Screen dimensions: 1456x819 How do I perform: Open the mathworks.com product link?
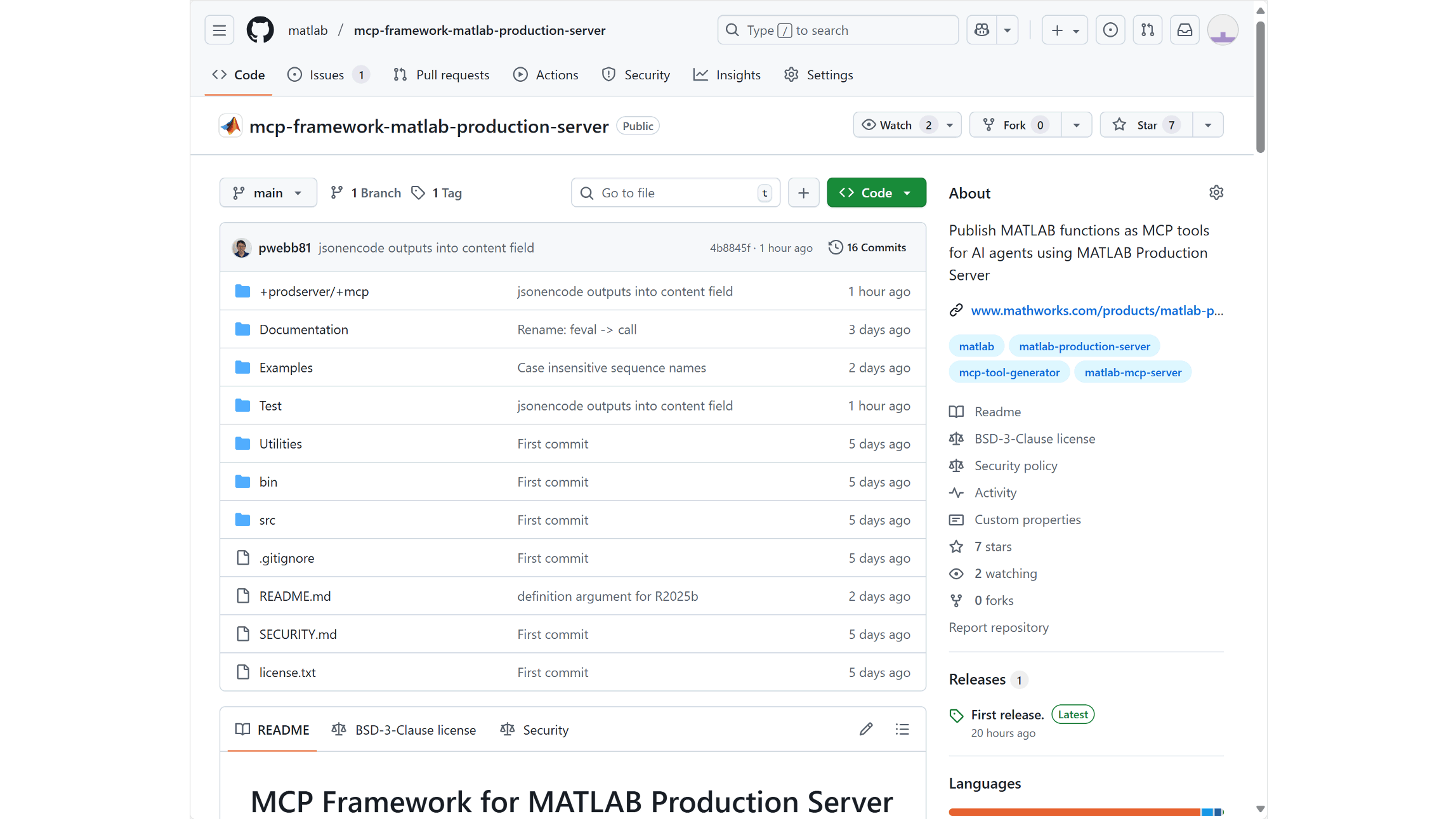point(1097,310)
